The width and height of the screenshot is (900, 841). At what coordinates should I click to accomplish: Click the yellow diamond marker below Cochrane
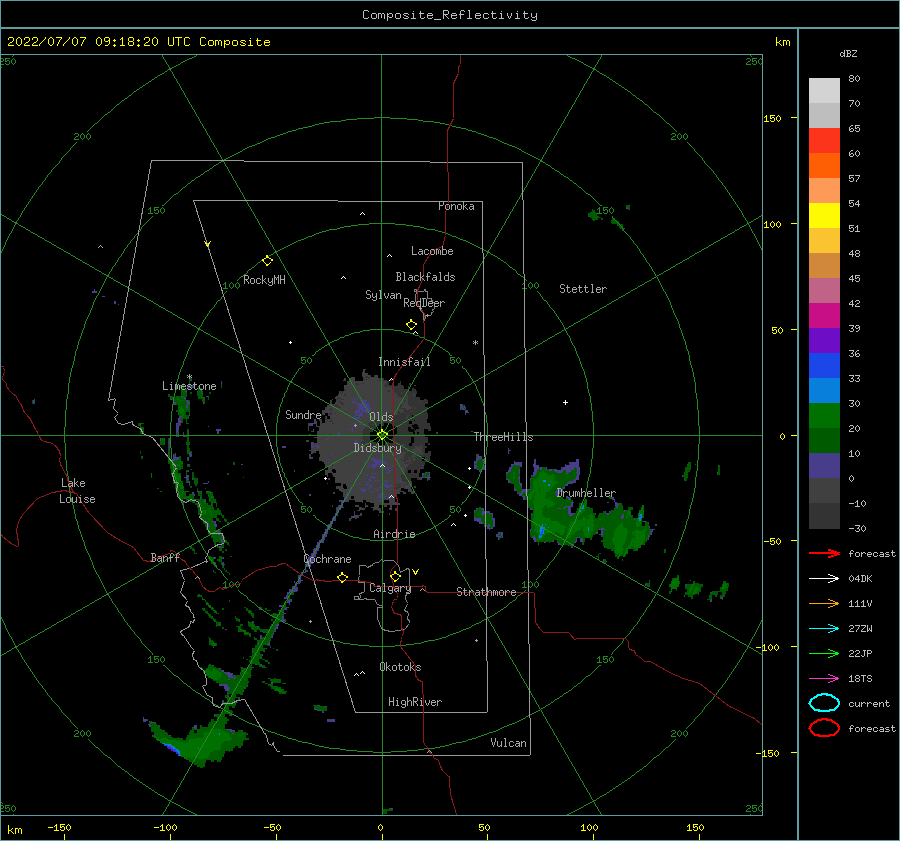point(342,578)
